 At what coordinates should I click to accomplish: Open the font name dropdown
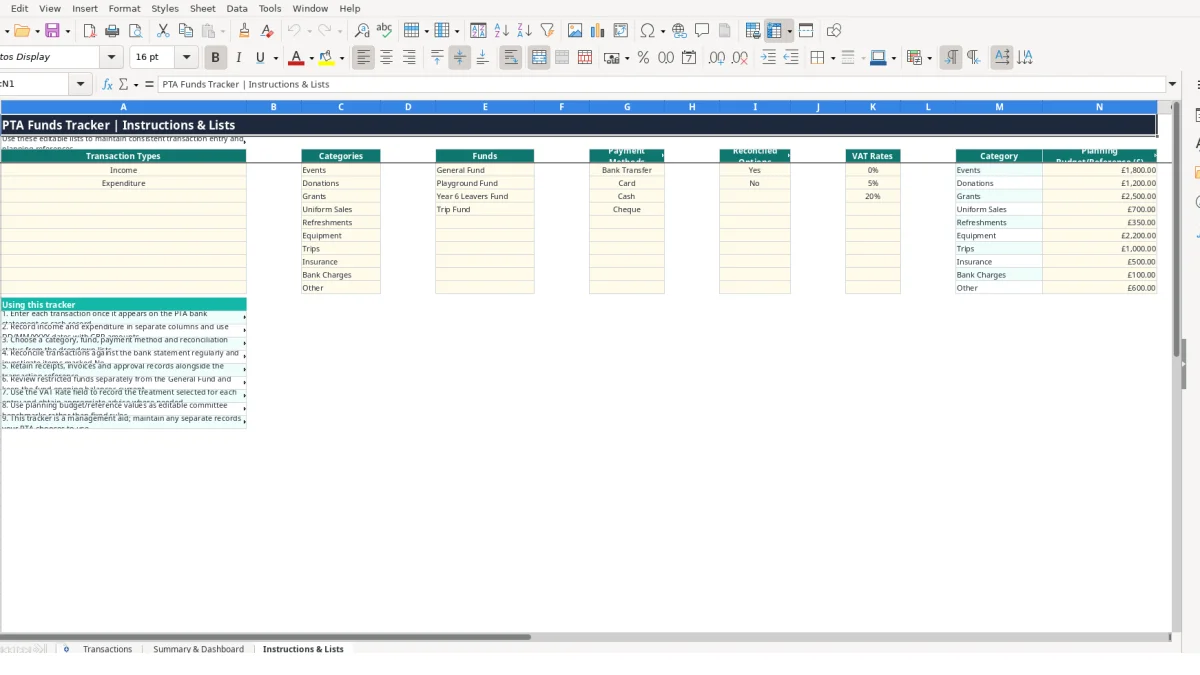pos(112,58)
